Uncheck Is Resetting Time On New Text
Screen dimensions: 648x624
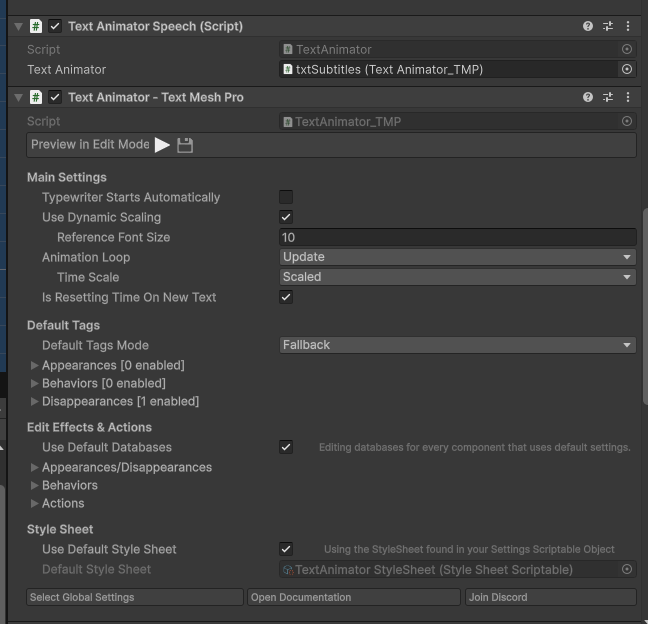pyautogui.click(x=286, y=297)
